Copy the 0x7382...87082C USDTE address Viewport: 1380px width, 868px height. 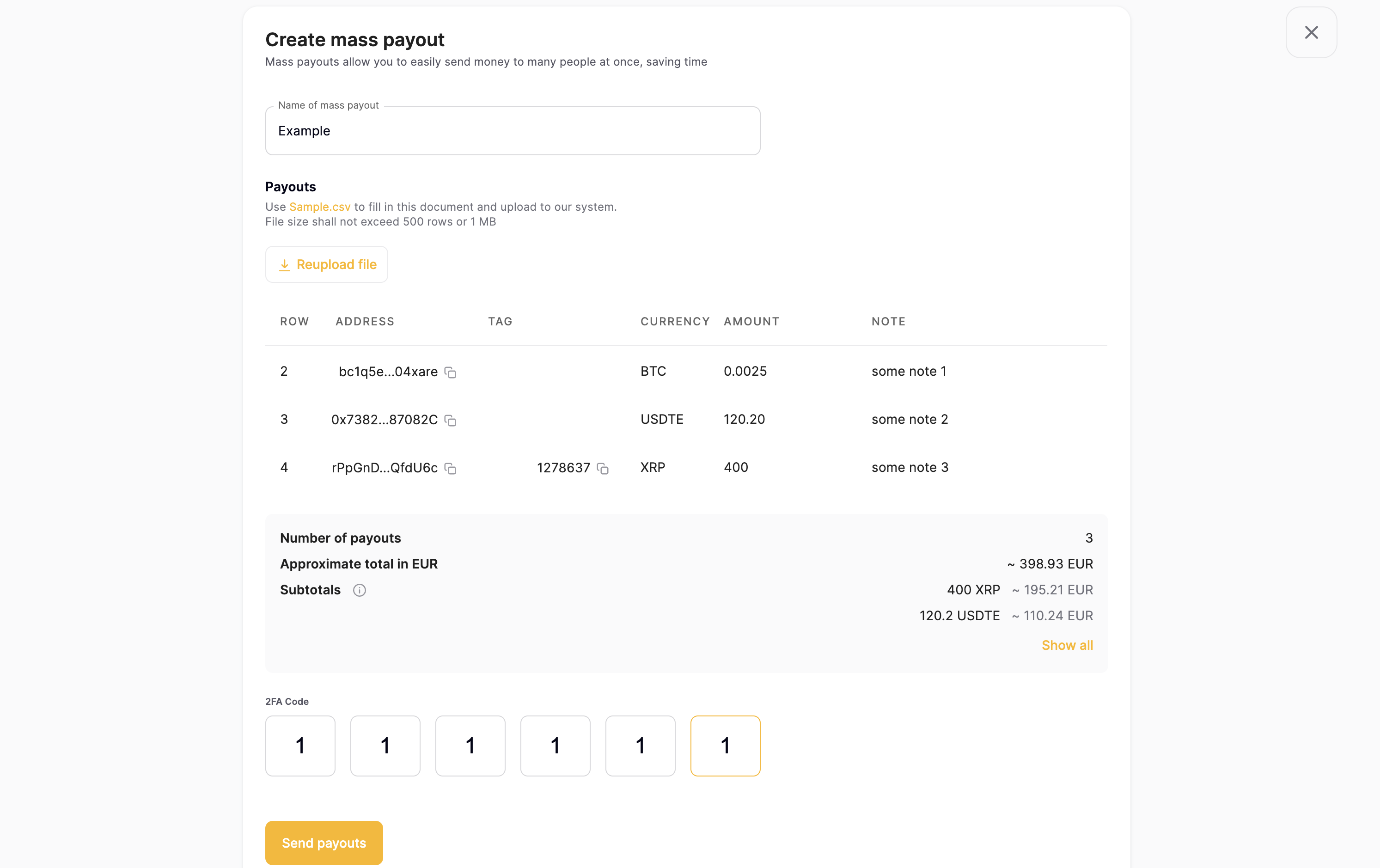450,420
